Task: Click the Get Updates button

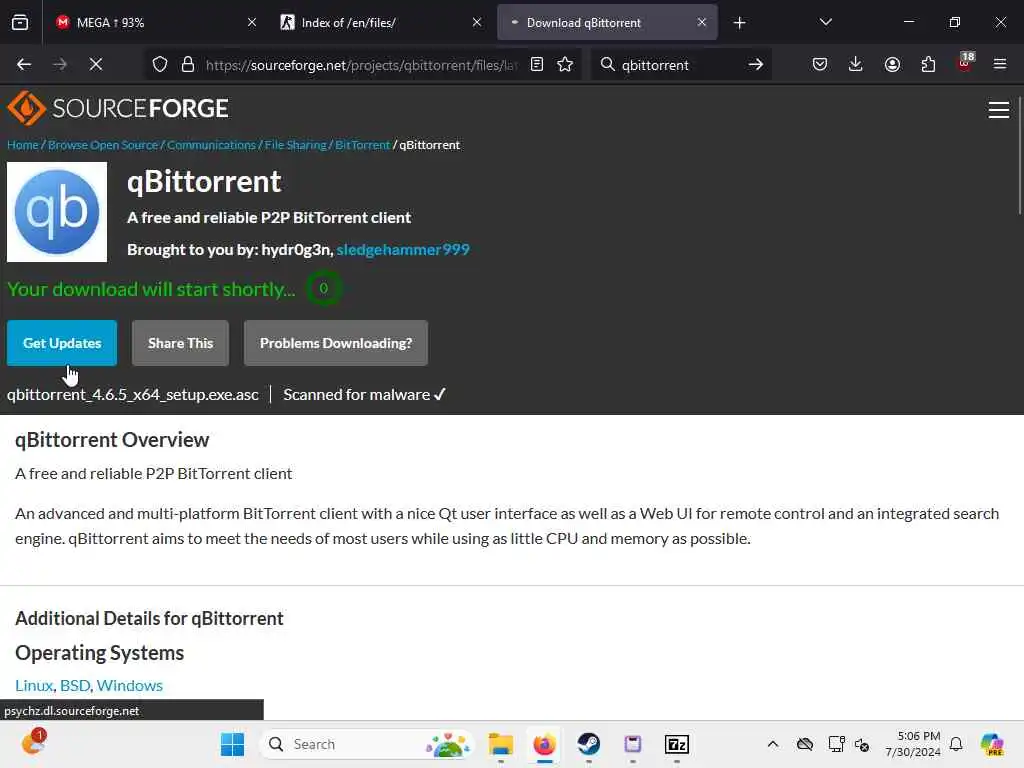Action: [x=62, y=343]
